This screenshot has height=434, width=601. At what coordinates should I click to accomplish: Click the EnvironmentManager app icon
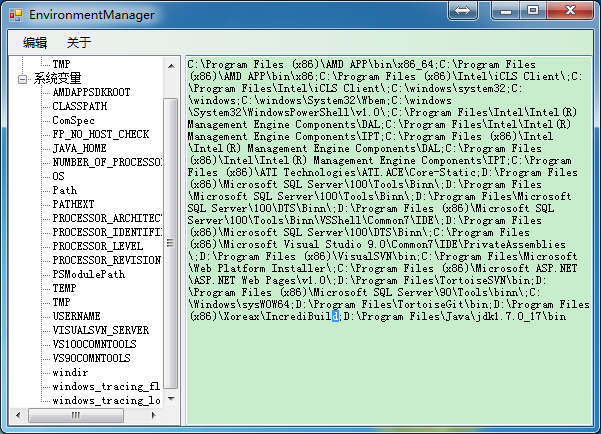point(16,15)
